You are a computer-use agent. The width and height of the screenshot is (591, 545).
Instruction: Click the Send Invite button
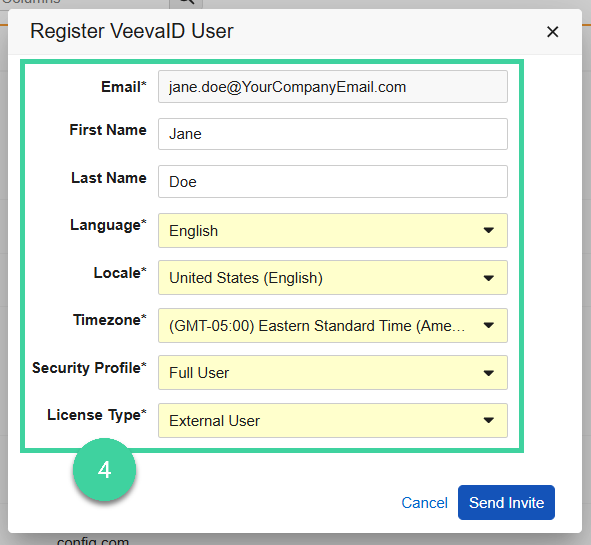[x=506, y=502]
